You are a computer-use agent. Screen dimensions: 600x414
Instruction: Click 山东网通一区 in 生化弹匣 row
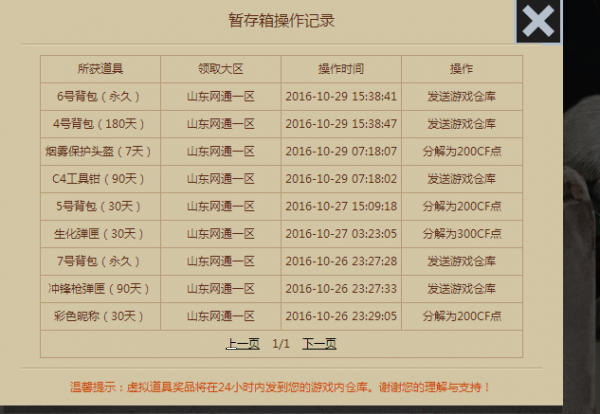tap(221, 234)
